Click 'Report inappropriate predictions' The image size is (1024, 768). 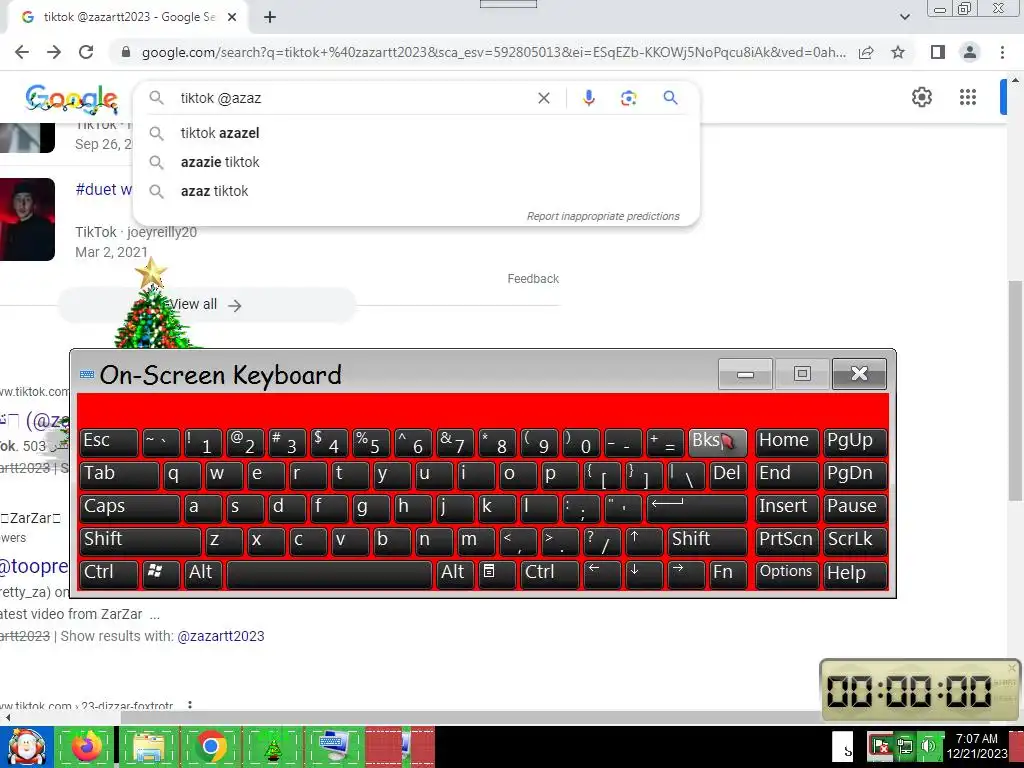coord(603,216)
